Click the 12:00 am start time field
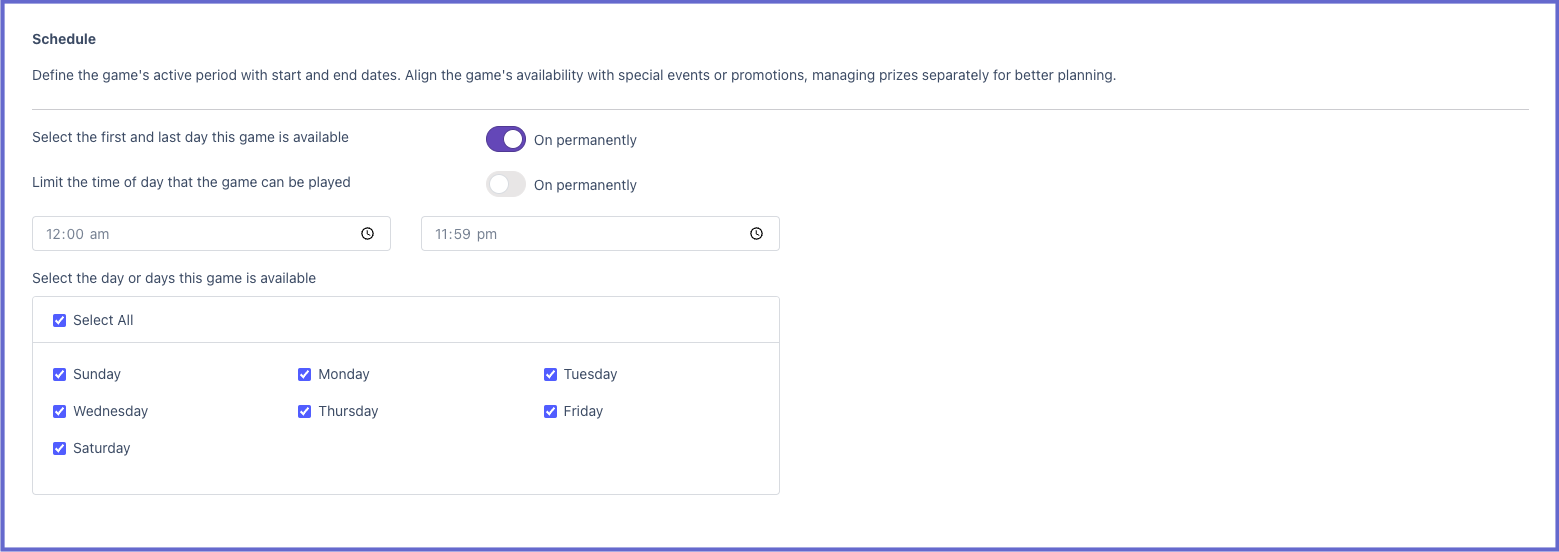The height and width of the screenshot is (552, 1559). click(211, 234)
